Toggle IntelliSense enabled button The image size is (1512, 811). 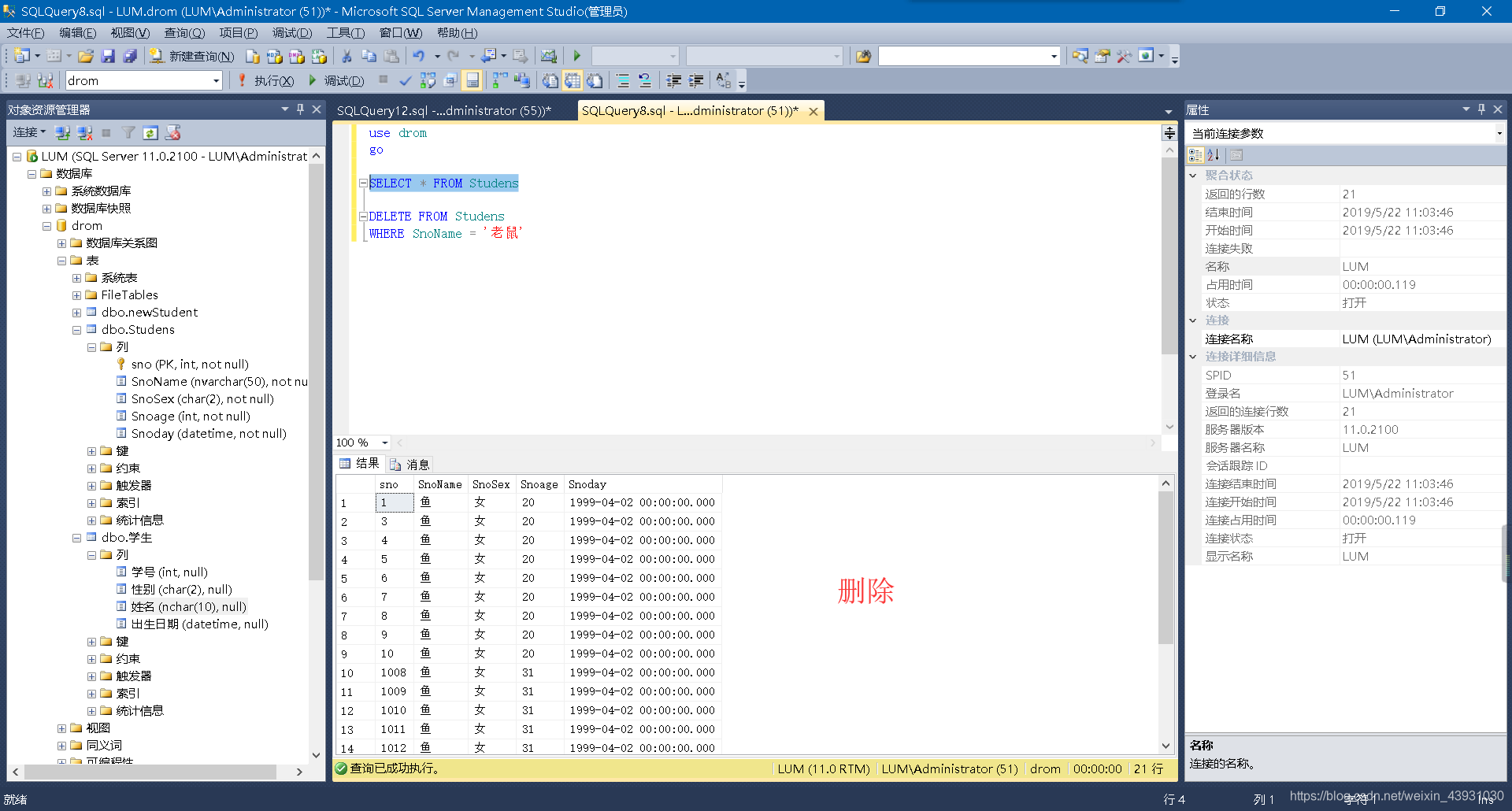click(472, 80)
